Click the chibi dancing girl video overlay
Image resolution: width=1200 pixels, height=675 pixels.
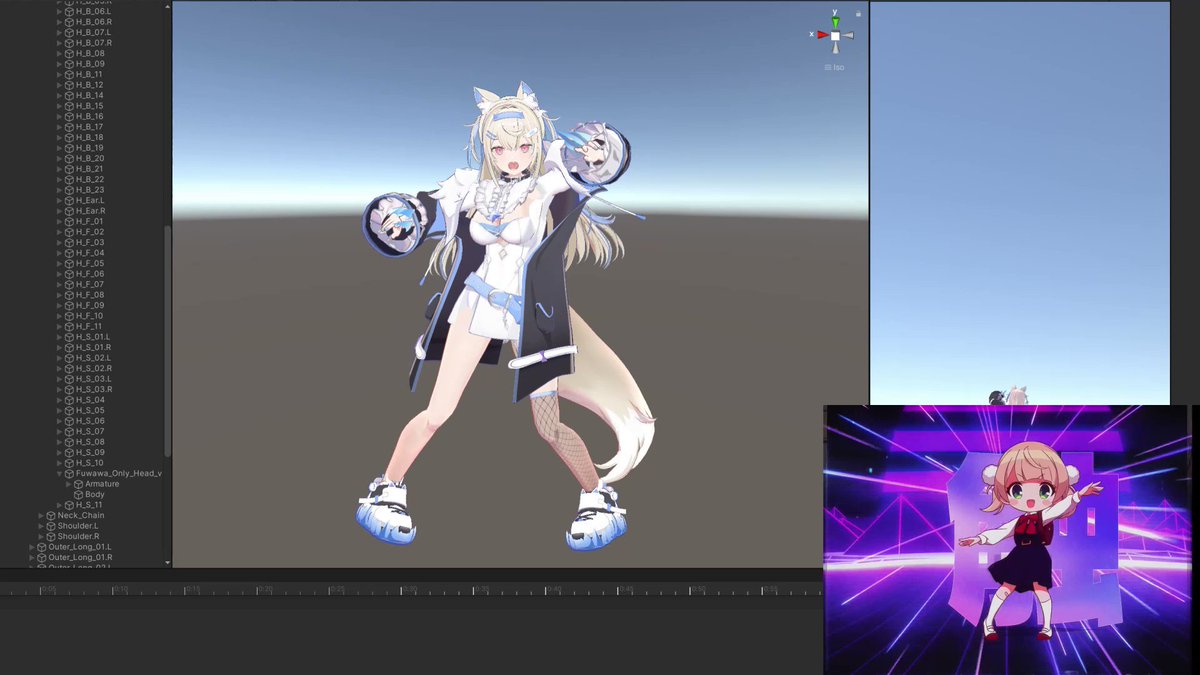tap(1007, 539)
